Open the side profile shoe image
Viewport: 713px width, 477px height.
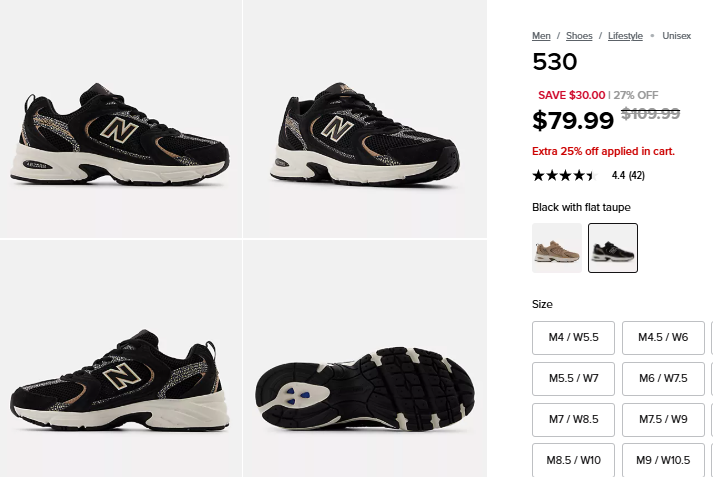click(x=120, y=118)
